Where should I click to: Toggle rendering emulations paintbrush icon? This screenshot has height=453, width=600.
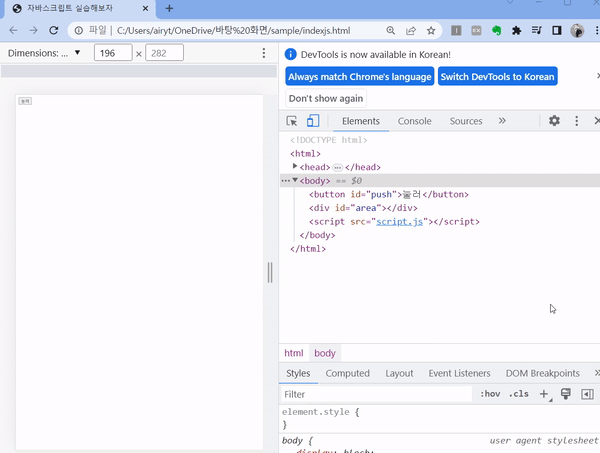(x=566, y=394)
